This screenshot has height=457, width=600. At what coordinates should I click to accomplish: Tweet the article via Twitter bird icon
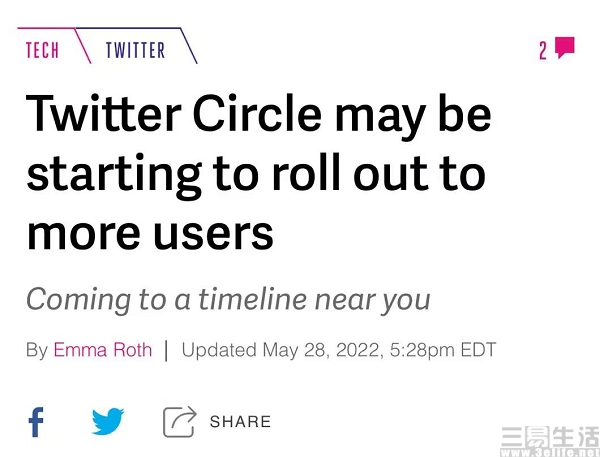(x=108, y=421)
